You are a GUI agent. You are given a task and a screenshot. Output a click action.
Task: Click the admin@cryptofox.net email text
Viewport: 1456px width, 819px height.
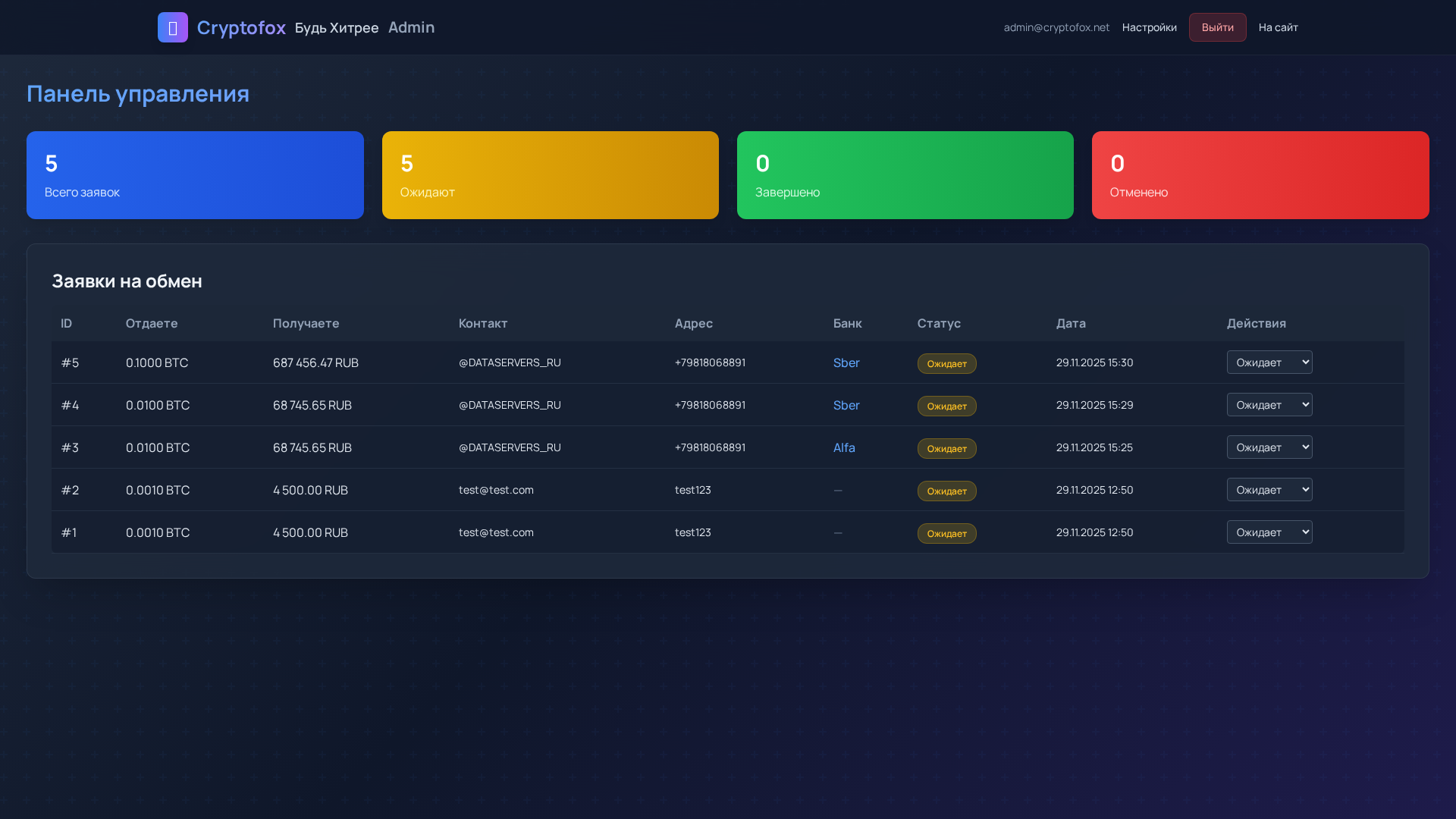(x=1056, y=27)
